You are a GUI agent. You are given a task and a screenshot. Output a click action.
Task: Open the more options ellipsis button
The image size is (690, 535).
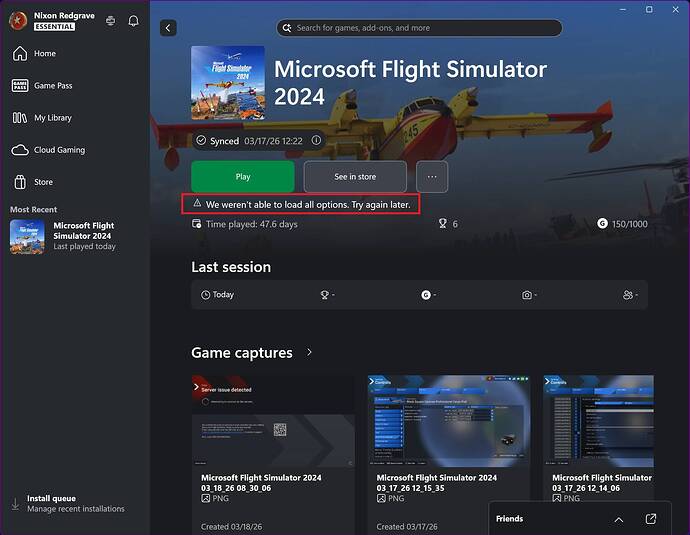(432, 176)
